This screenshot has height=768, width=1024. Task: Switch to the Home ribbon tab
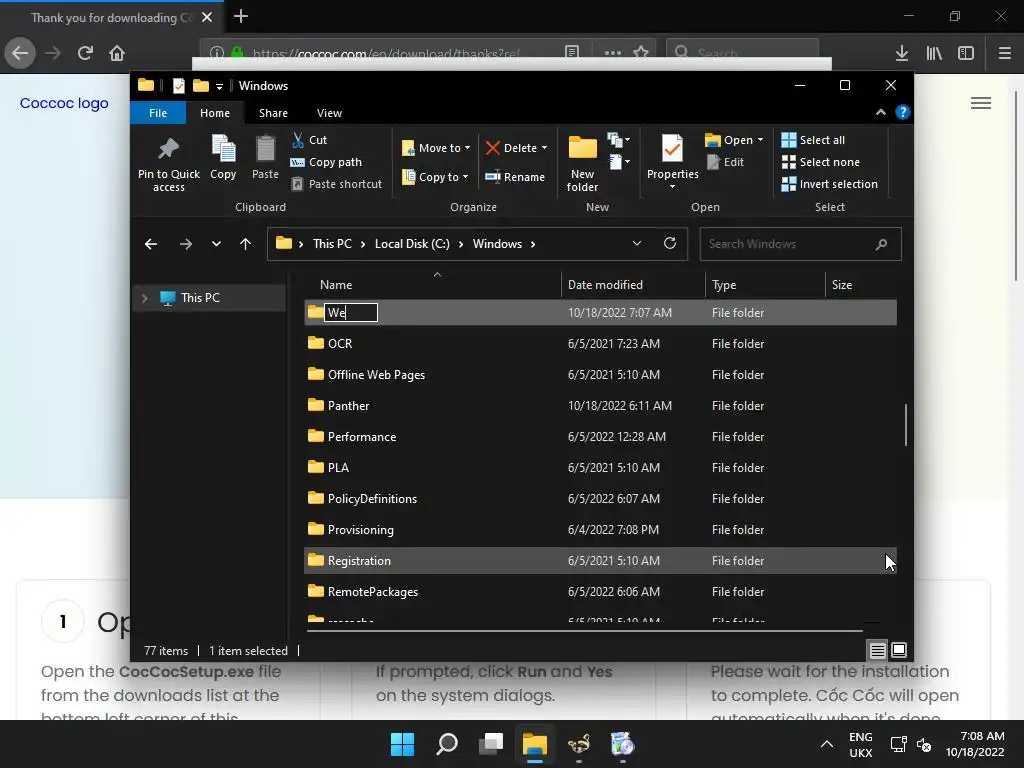[215, 113]
